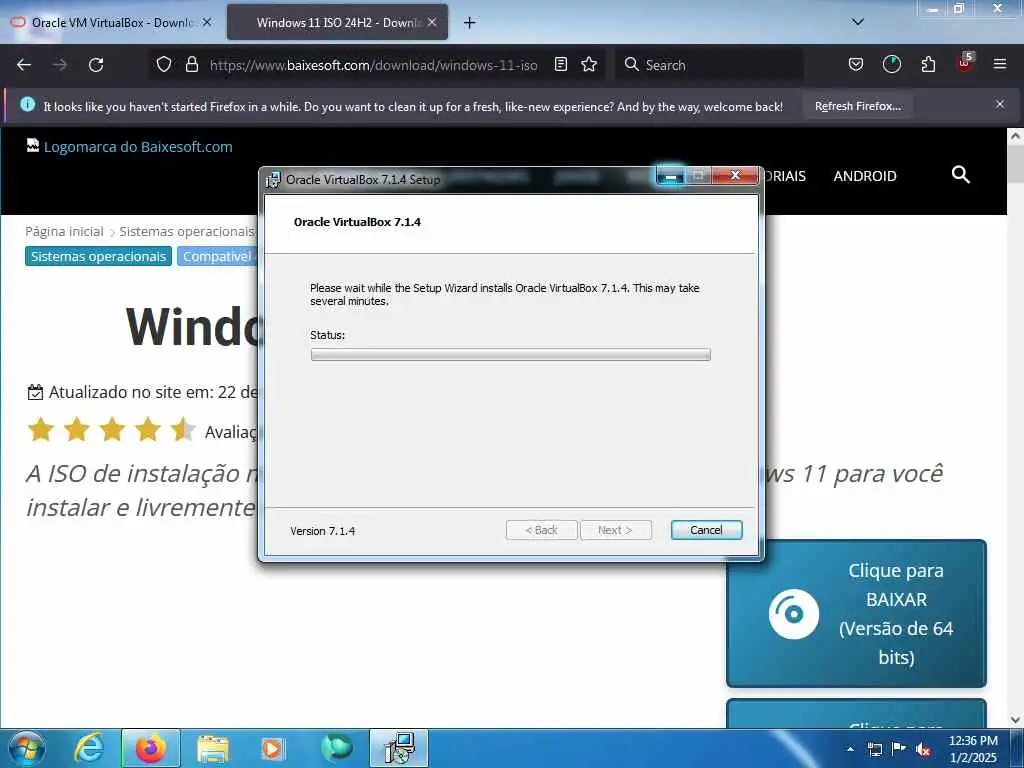1024x768 pixels.
Task: Bookmark this page with the star icon
Action: point(589,65)
